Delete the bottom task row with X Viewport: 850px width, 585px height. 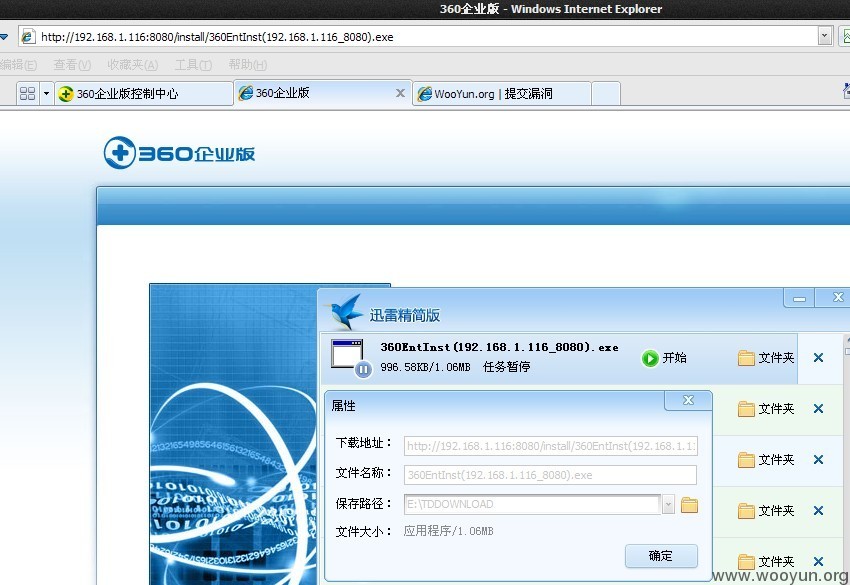click(x=819, y=562)
